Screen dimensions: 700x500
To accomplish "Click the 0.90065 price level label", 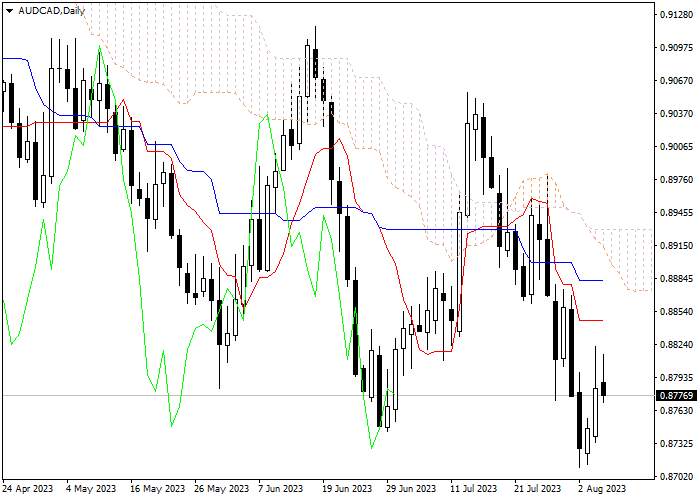I will coord(678,146).
